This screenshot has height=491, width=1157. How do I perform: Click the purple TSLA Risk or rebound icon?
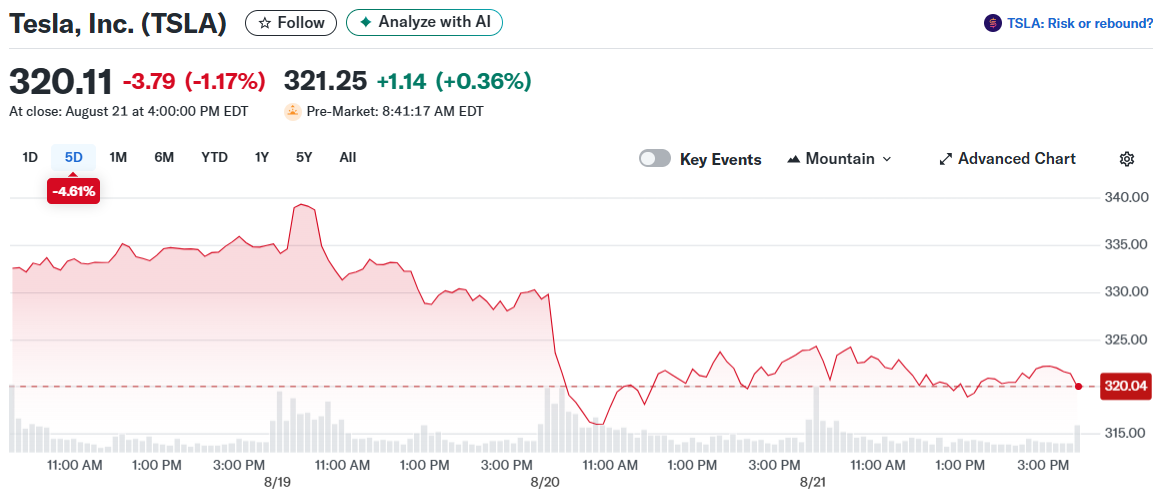pyautogui.click(x=993, y=23)
